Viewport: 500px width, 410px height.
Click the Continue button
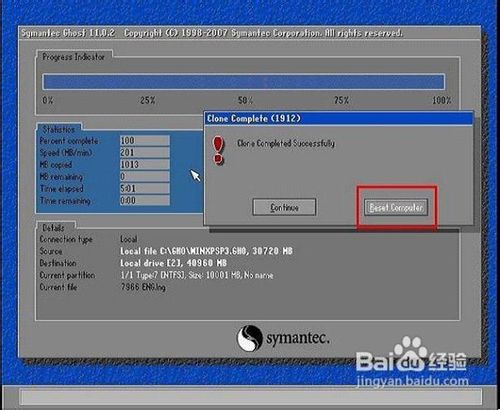click(x=284, y=207)
